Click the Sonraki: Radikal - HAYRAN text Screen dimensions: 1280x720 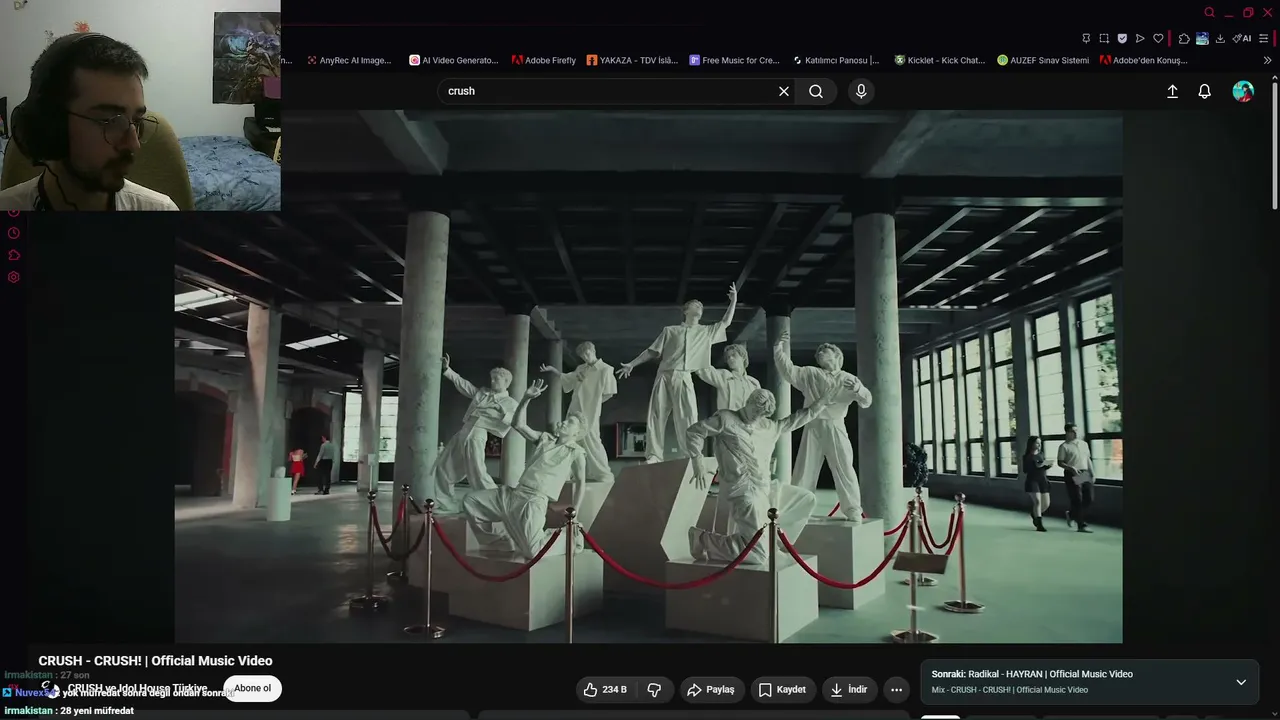click(x=1032, y=674)
